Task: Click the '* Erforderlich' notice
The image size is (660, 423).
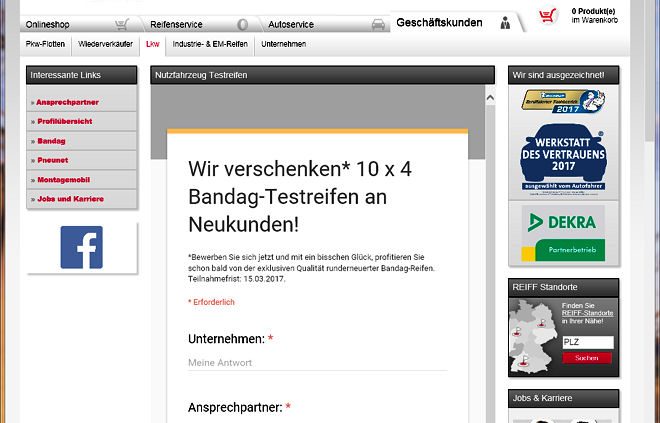Action: point(211,302)
